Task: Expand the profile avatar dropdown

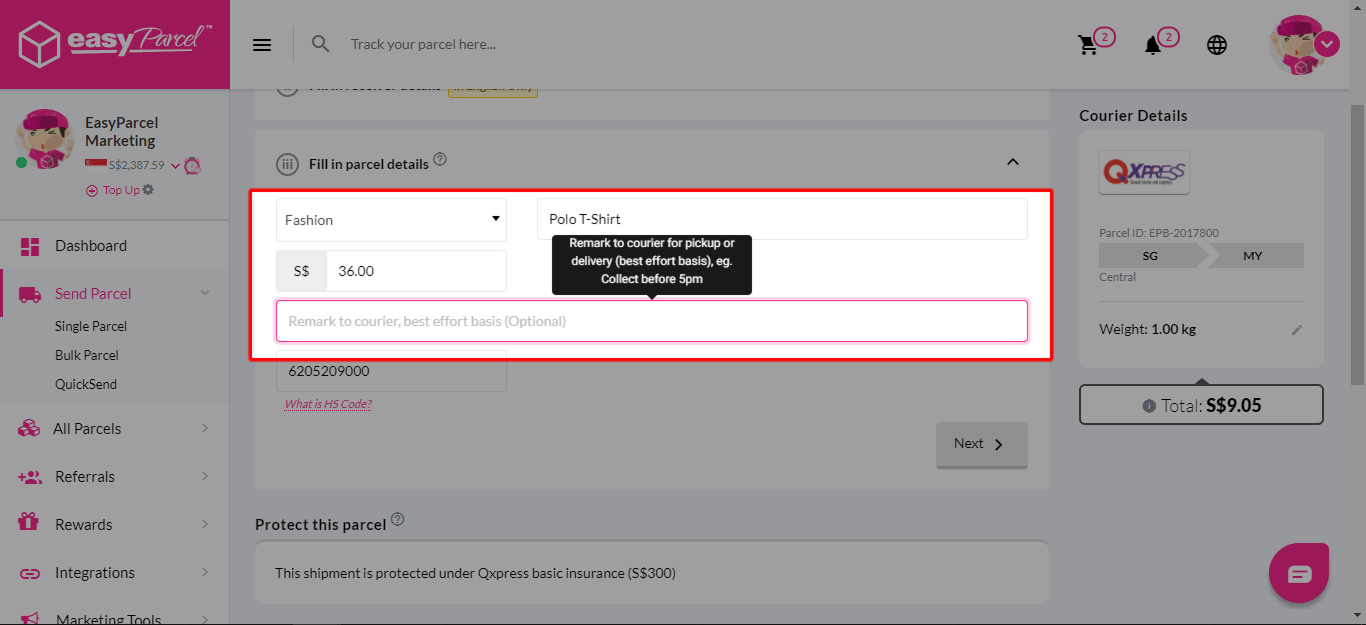Action: (x=1327, y=44)
